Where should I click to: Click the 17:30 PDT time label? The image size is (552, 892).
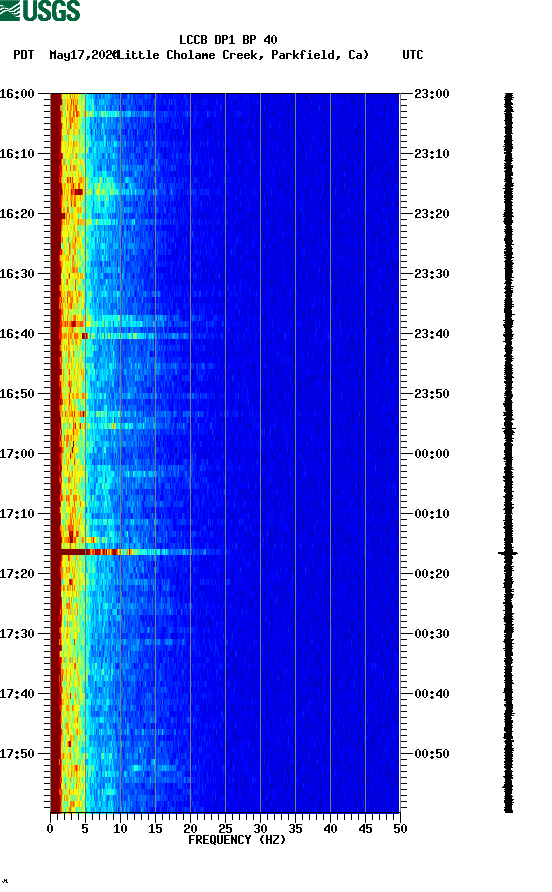[17, 634]
